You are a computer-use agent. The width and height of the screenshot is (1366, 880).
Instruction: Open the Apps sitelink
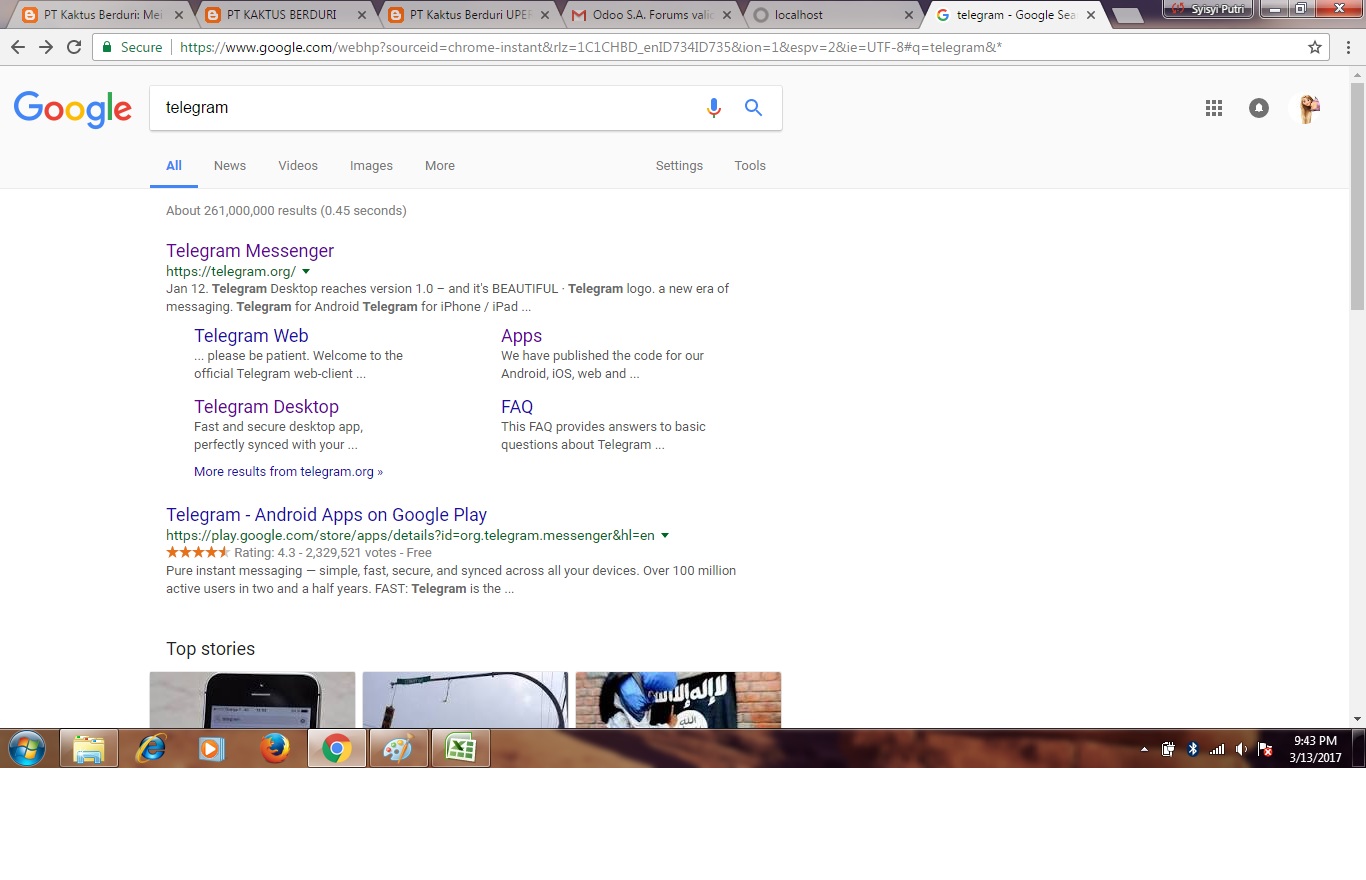pos(521,336)
